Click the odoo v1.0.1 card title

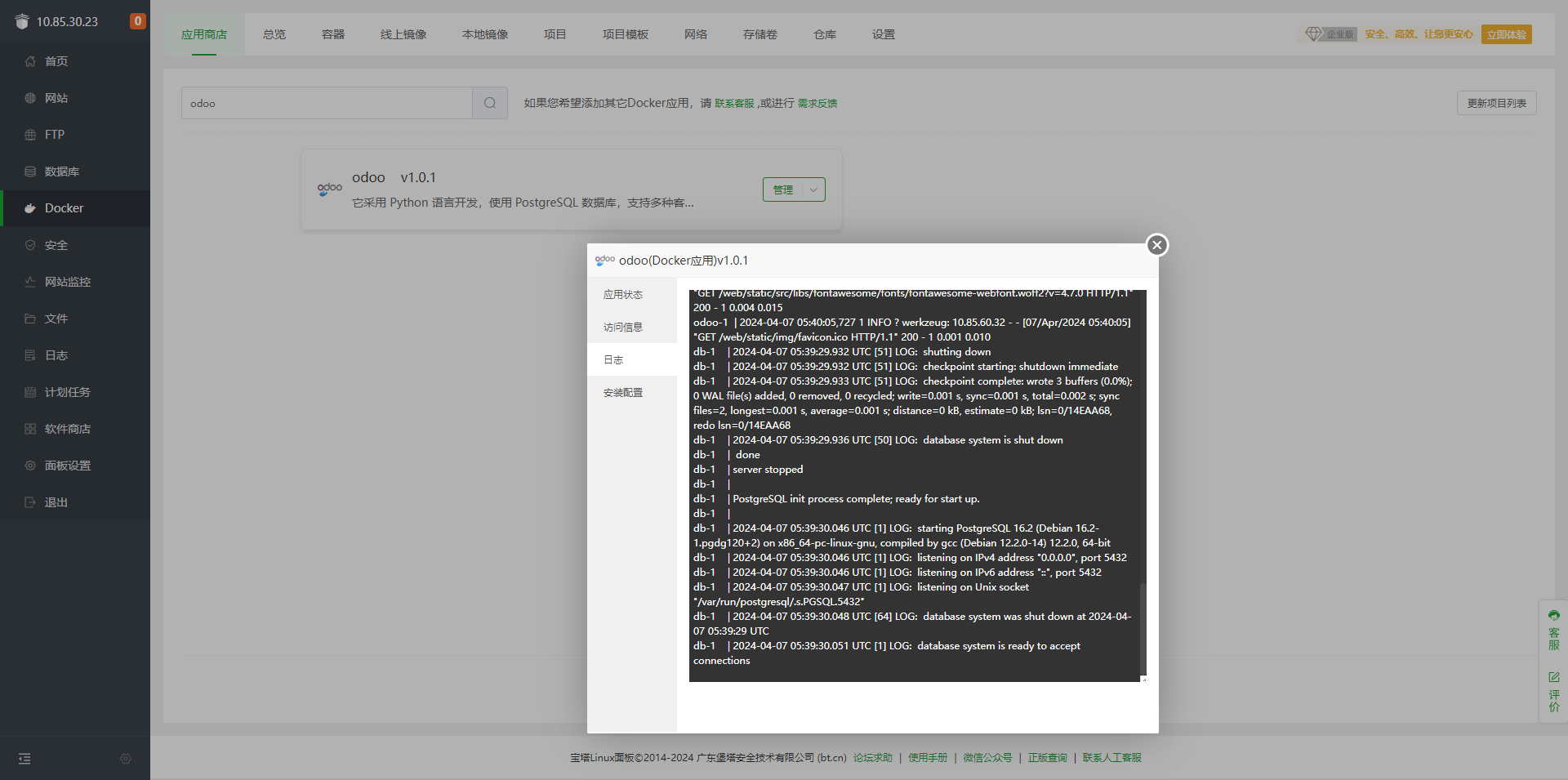coord(394,177)
